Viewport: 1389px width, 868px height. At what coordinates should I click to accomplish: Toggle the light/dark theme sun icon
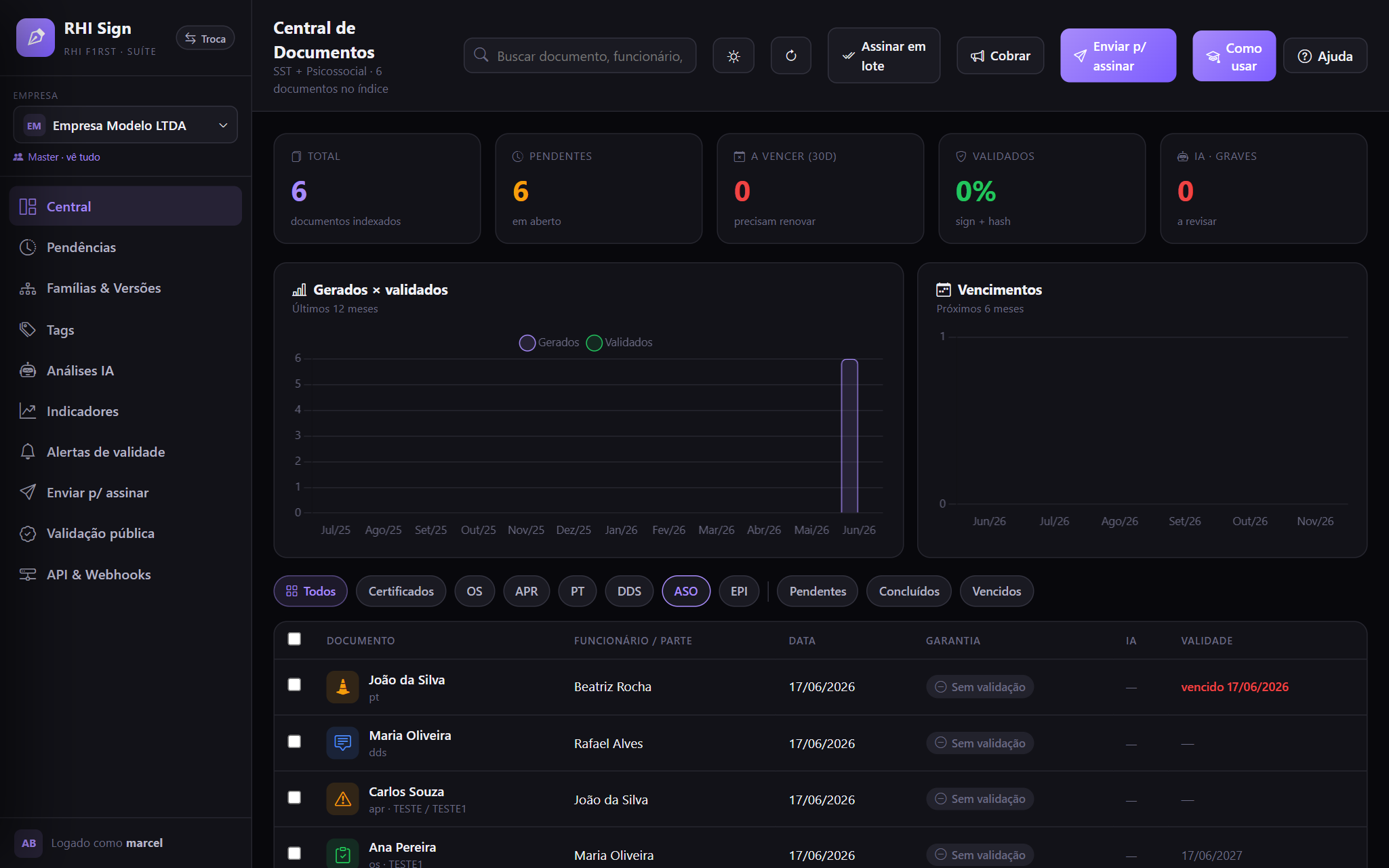point(733,56)
